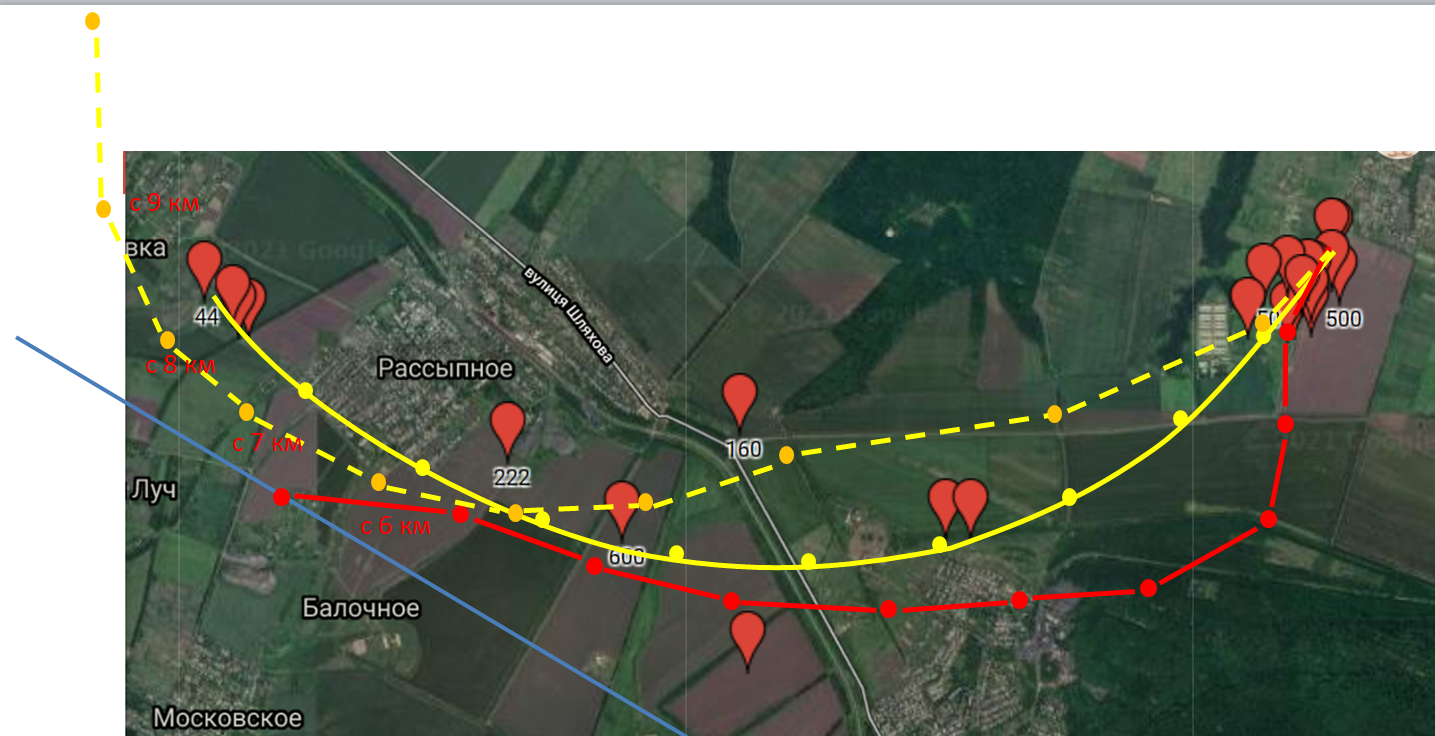The image size is (1435, 736).
Task: Click the 'с 6 км' red label
Action: pos(396,526)
